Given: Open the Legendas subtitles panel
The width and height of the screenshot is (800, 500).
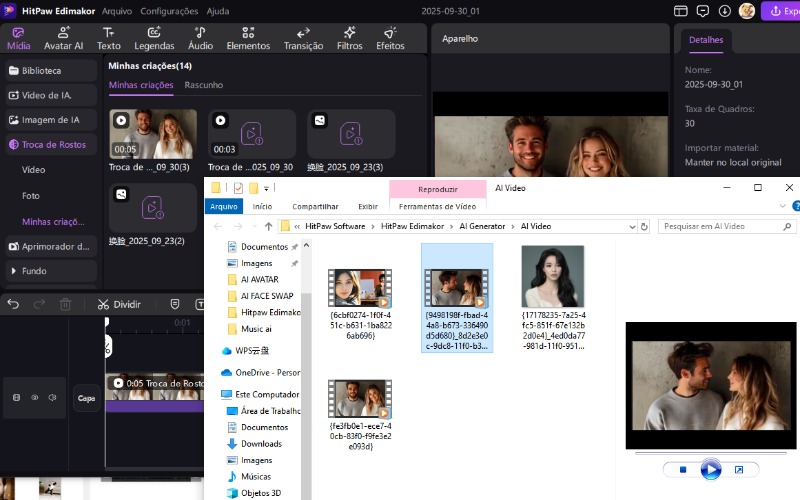Looking at the screenshot, I should click(x=154, y=38).
